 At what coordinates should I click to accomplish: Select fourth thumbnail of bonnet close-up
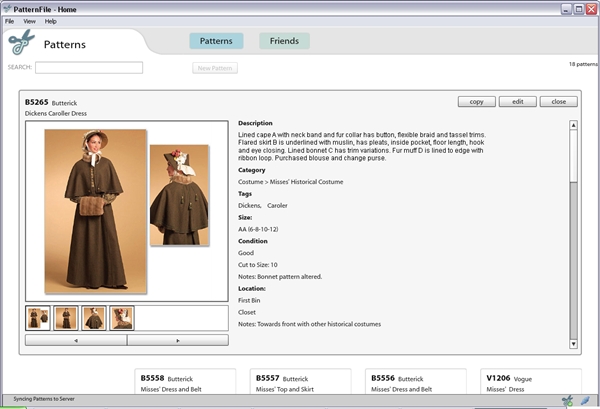(122, 318)
